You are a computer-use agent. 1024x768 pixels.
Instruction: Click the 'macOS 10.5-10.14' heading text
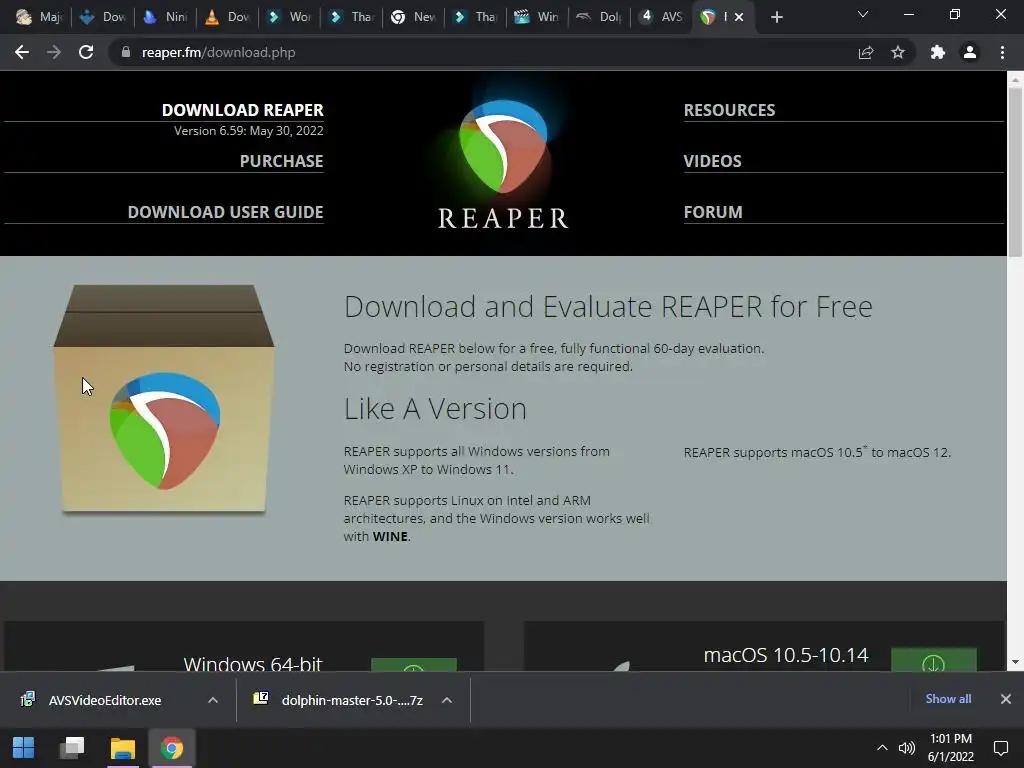(786, 655)
